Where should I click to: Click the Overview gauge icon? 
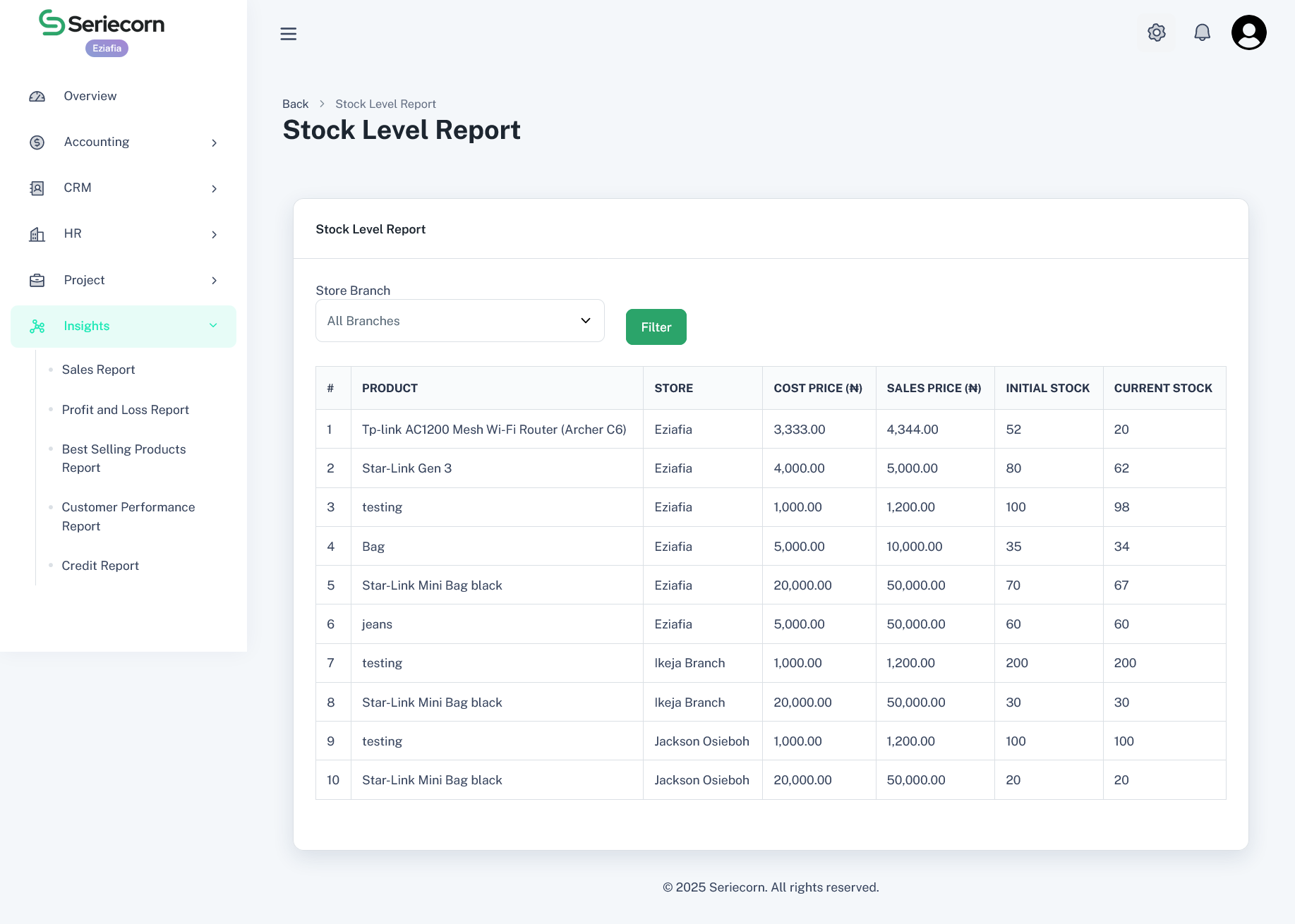pyautogui.click(x=37, y=96)
